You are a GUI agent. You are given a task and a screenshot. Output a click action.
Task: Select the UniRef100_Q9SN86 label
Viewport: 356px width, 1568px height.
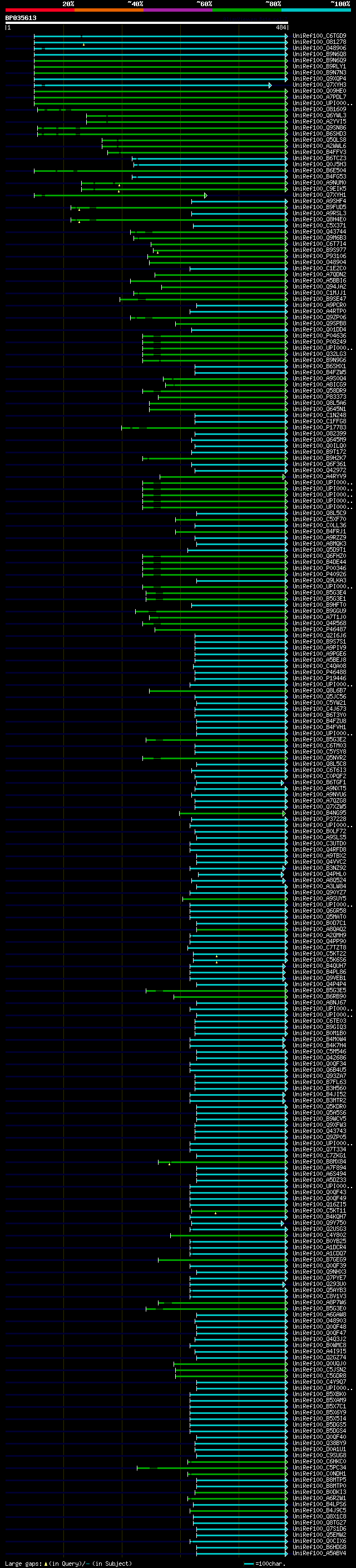pos(319,128)
